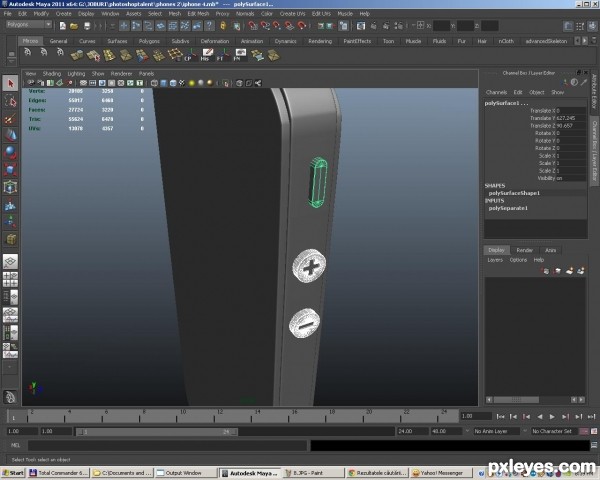Click the question-mark selection mask icon
The width and height of the screenshot is (600, 480).
(209, 26)
